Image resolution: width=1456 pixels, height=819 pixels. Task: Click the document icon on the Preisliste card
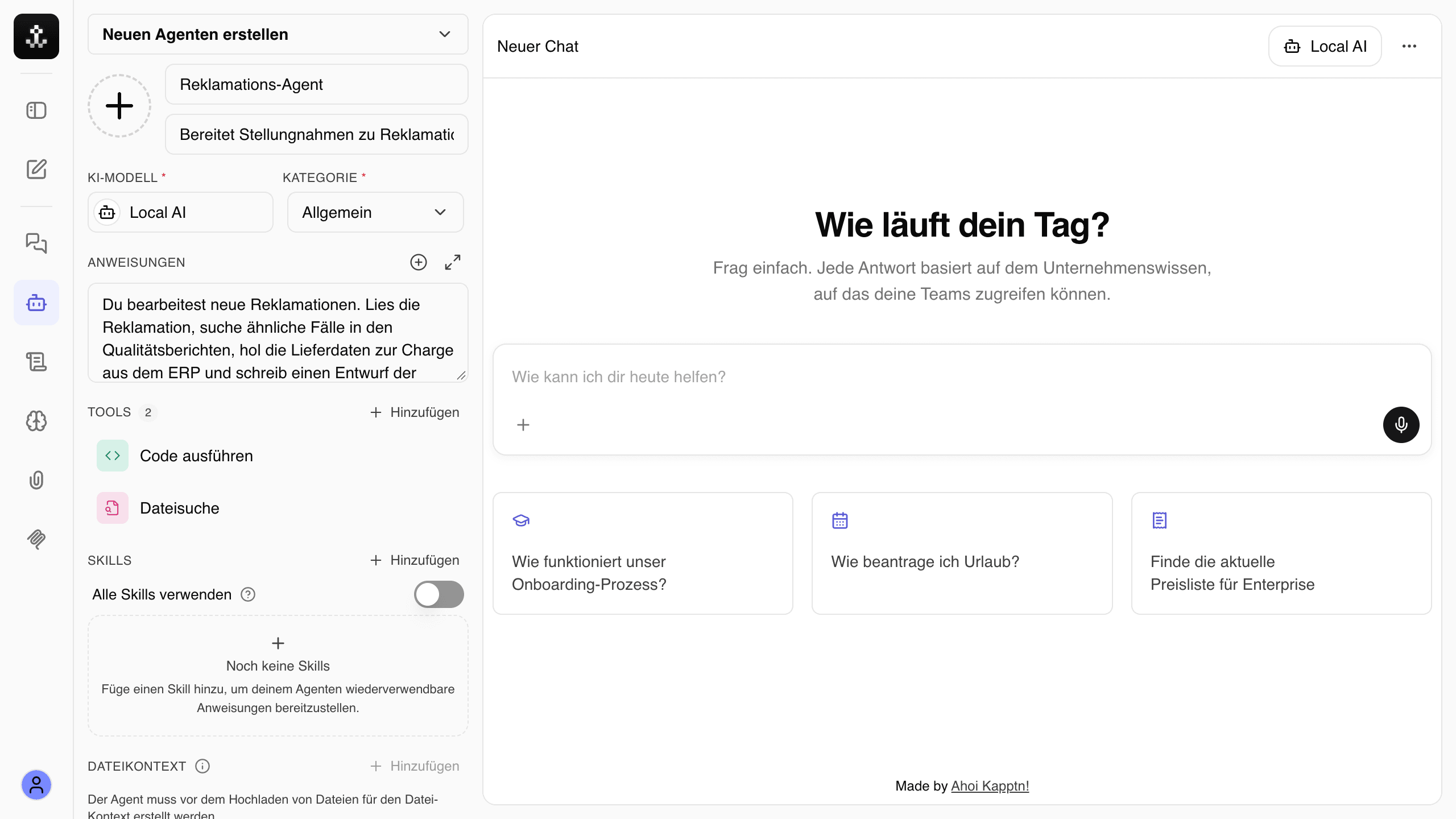(x=1160, y=520)
